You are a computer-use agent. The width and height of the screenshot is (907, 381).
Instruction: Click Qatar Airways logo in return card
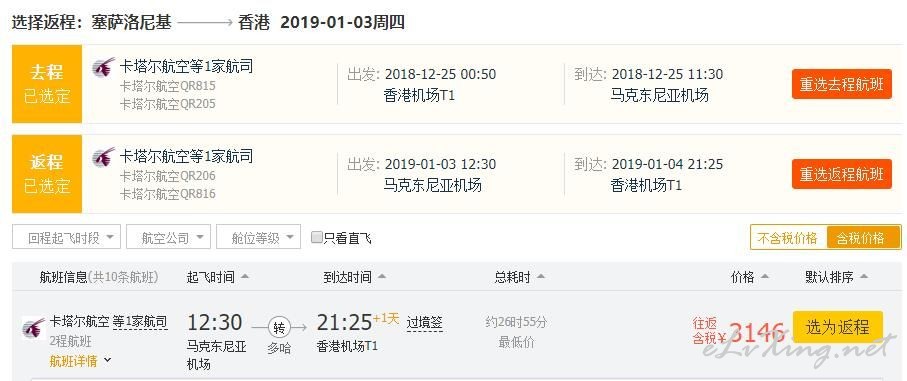click(x=104, y=157)
